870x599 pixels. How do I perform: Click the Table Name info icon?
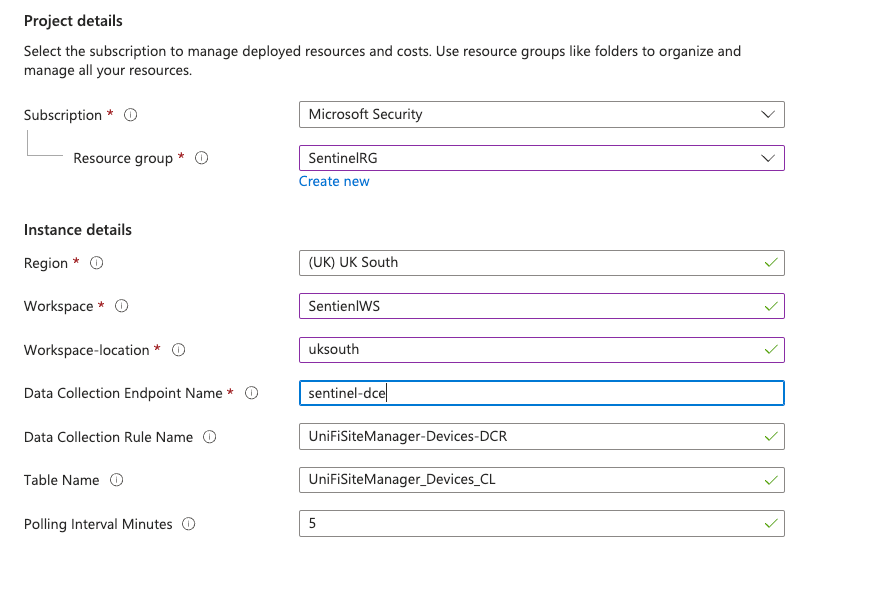tap(117, 480)
